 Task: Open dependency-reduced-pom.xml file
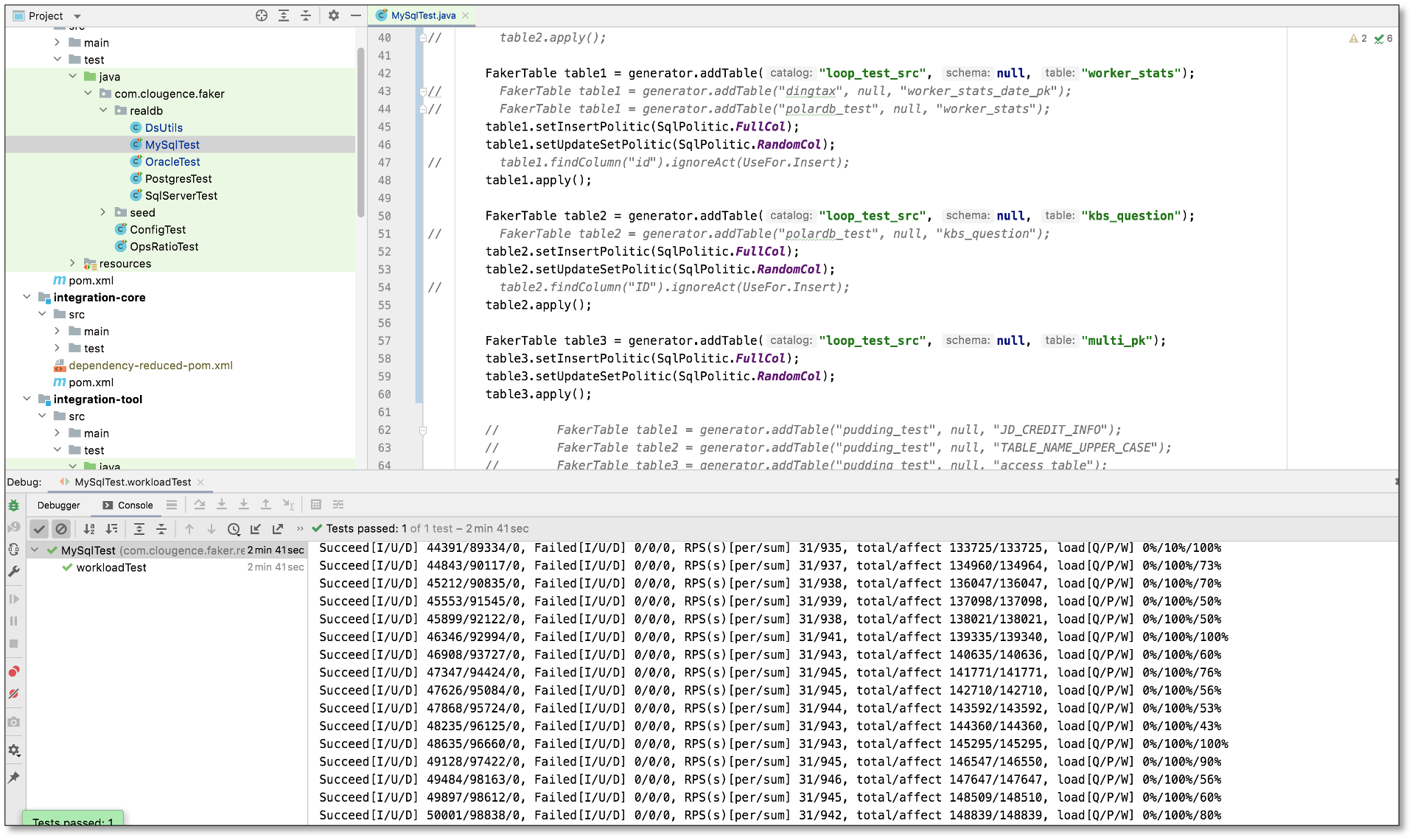[150, 365]
